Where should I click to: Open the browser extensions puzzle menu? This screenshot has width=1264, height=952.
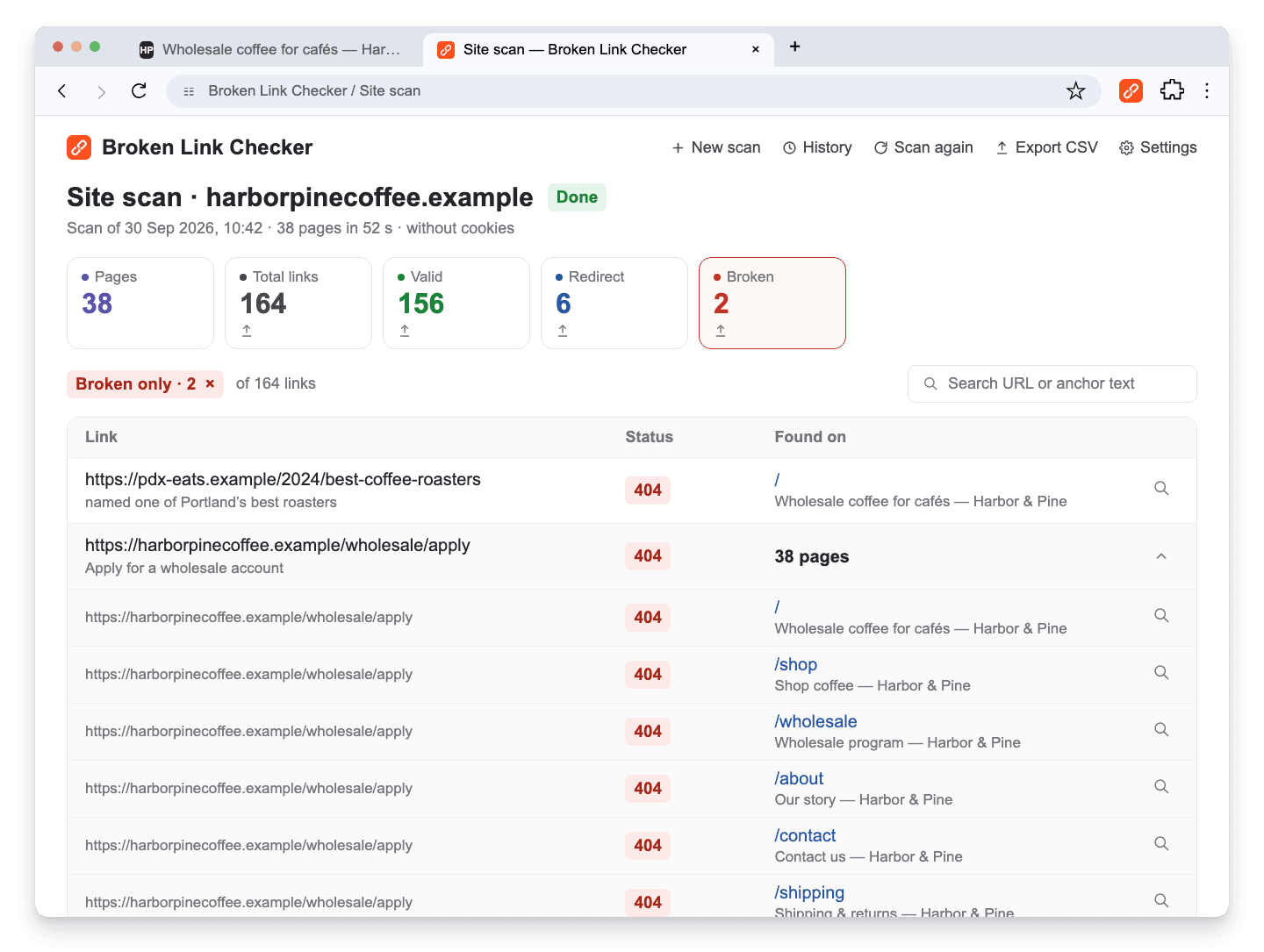click(1172, 91)
